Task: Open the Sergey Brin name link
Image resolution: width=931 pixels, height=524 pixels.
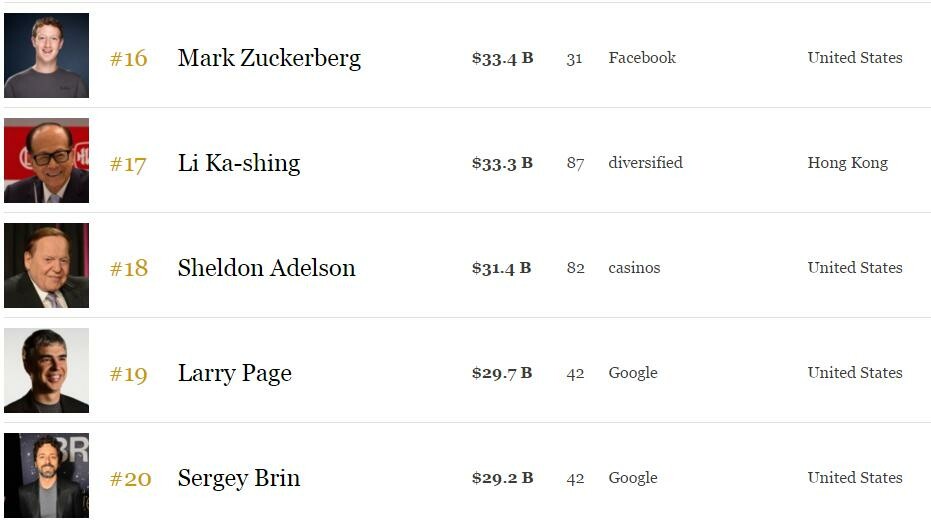Action: point(239,479)
